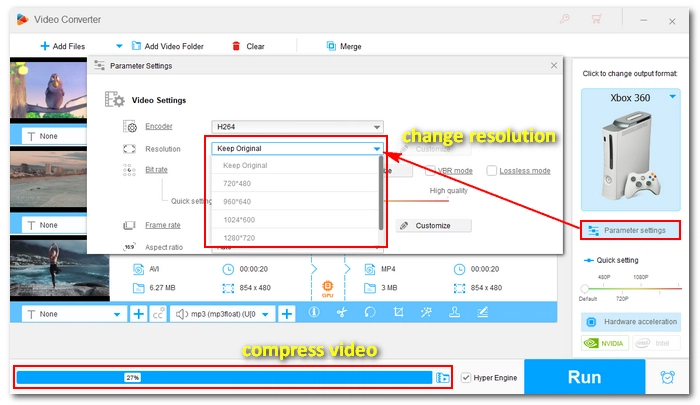Click the Xbox 360 console format image
This screenshot has width=700, height=405.
tap(630, 155)
